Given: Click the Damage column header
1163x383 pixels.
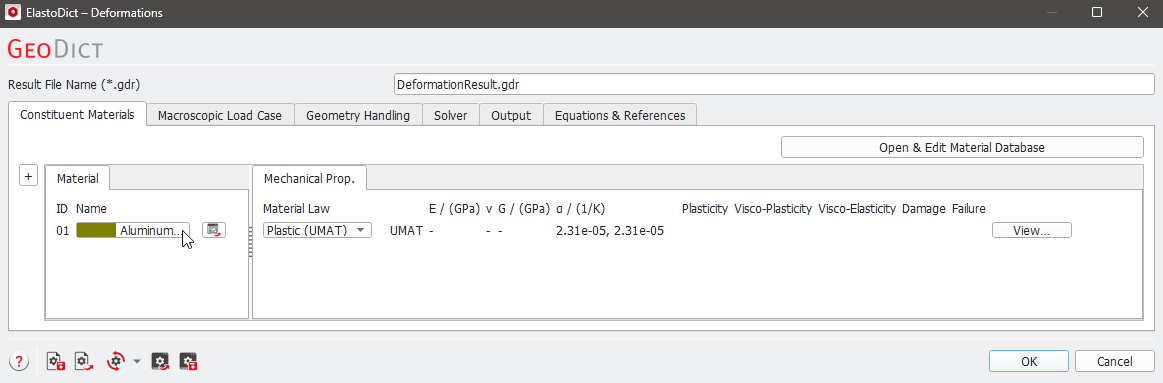Looking at the screenshot, I should point(923,209).
